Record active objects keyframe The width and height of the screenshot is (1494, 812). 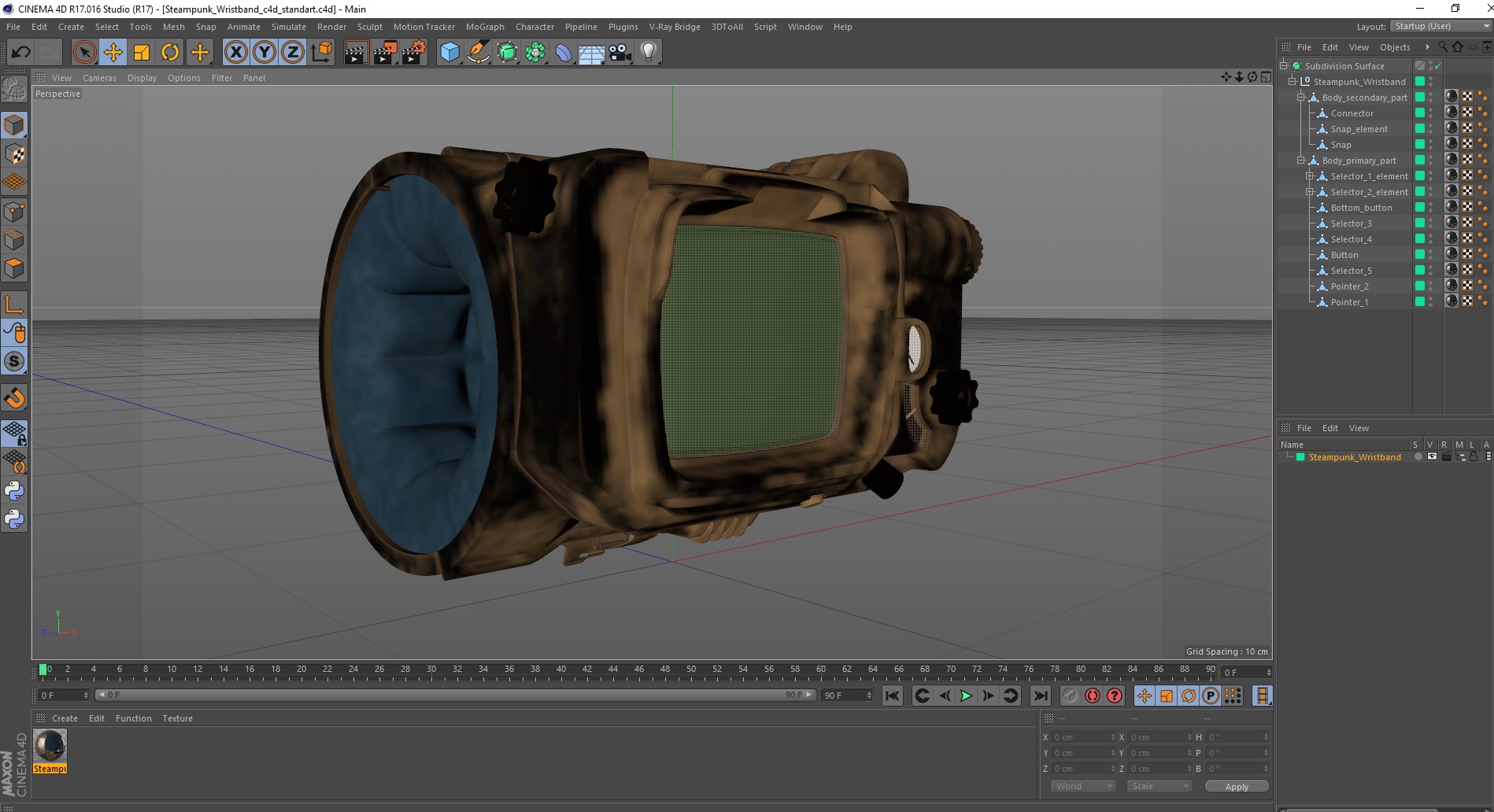[1070, 696]
